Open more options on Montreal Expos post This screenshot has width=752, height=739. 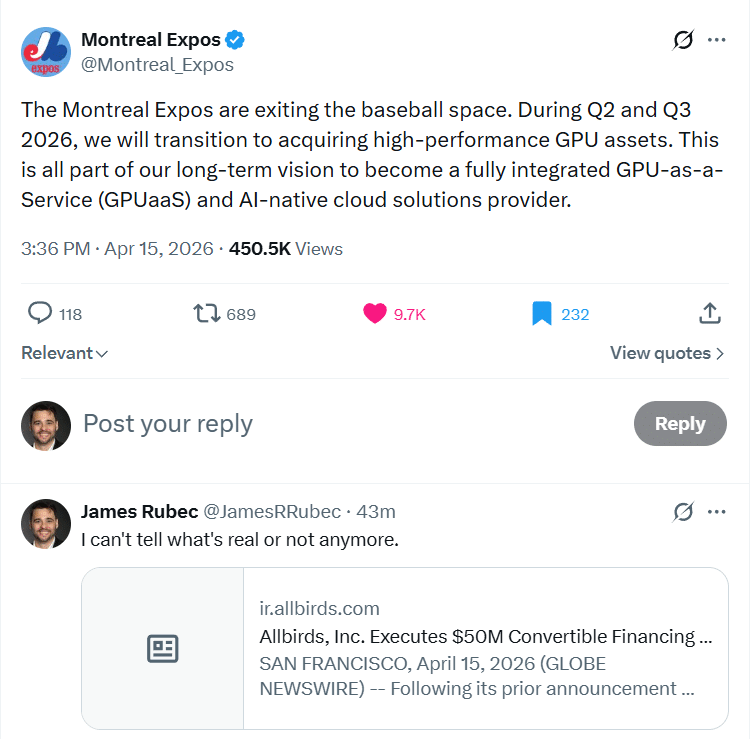pos(717,40)
